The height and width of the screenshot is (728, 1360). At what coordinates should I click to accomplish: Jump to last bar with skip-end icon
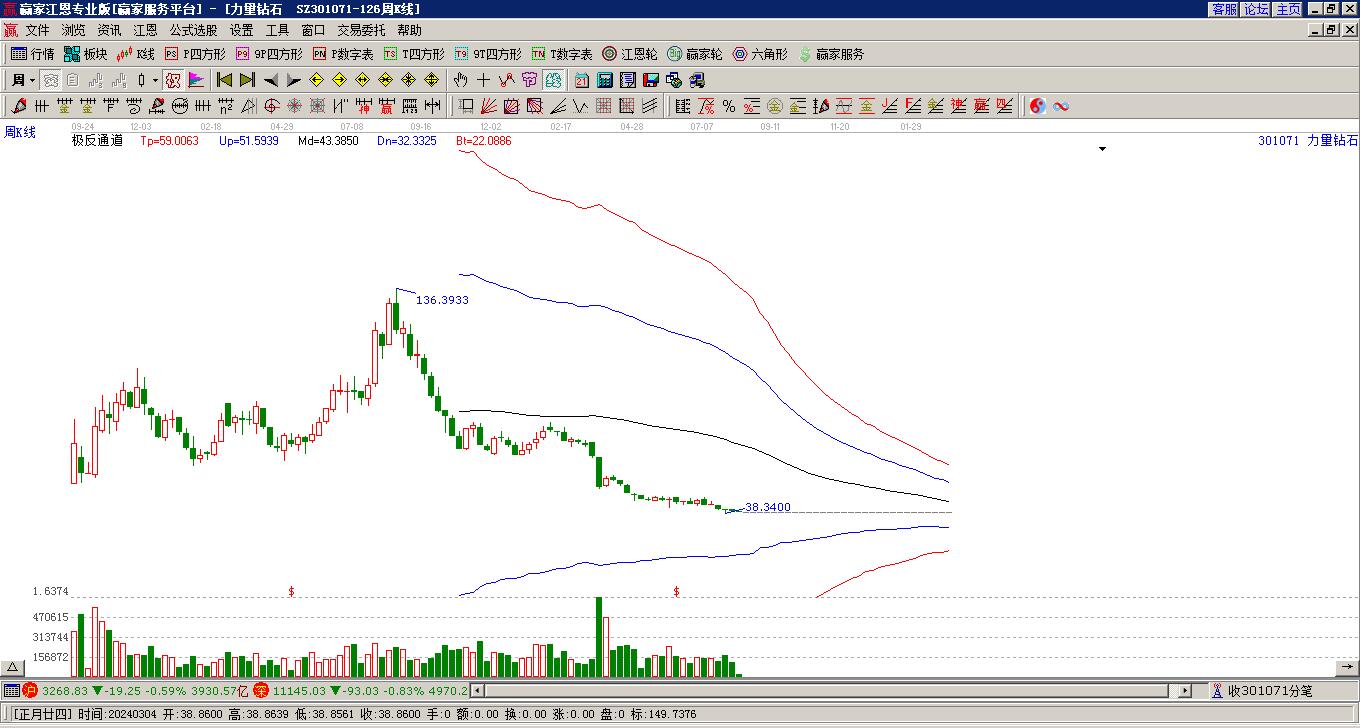pyautogui.click(x=247, y=80)
